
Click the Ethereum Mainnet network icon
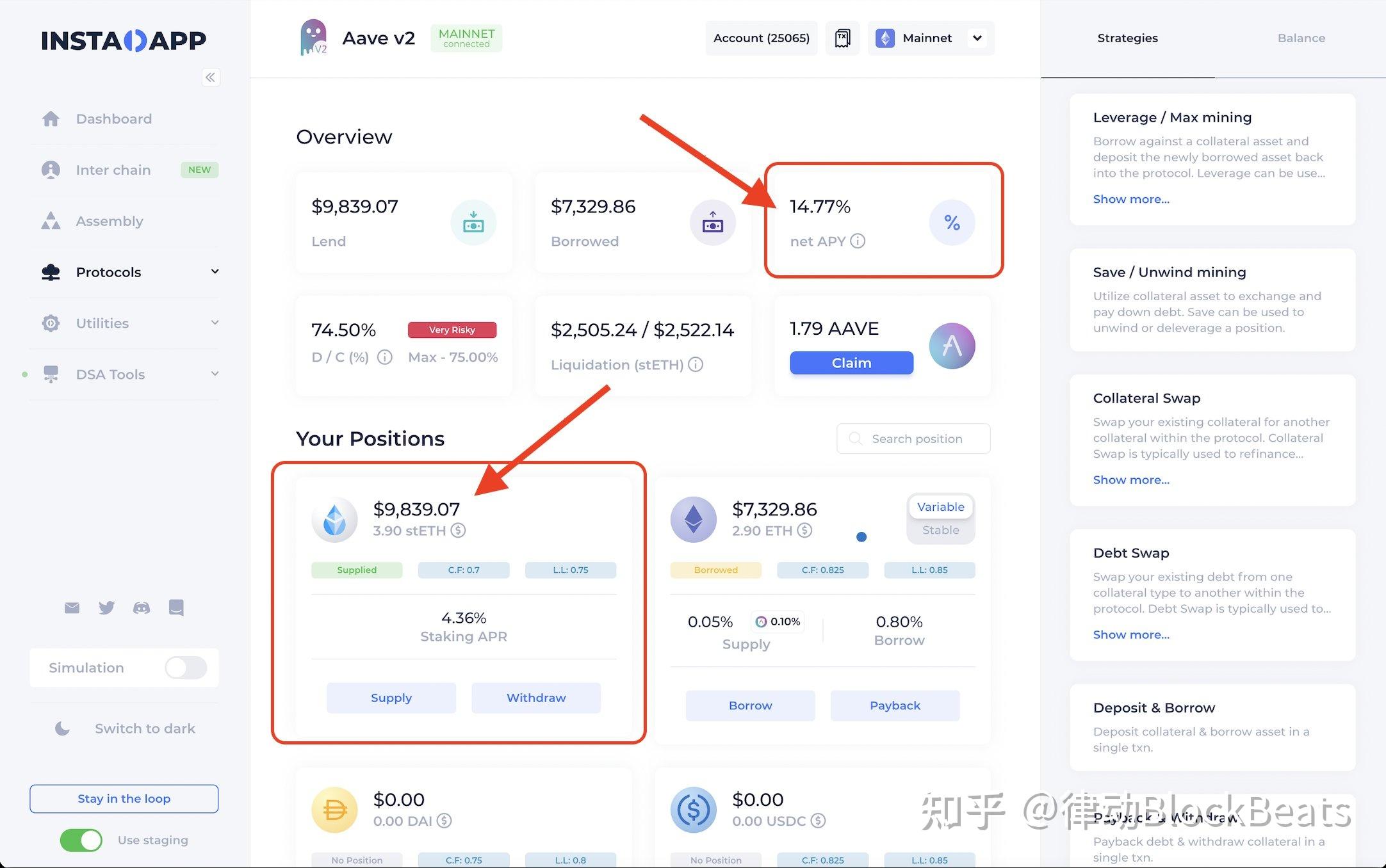[883, 38]
